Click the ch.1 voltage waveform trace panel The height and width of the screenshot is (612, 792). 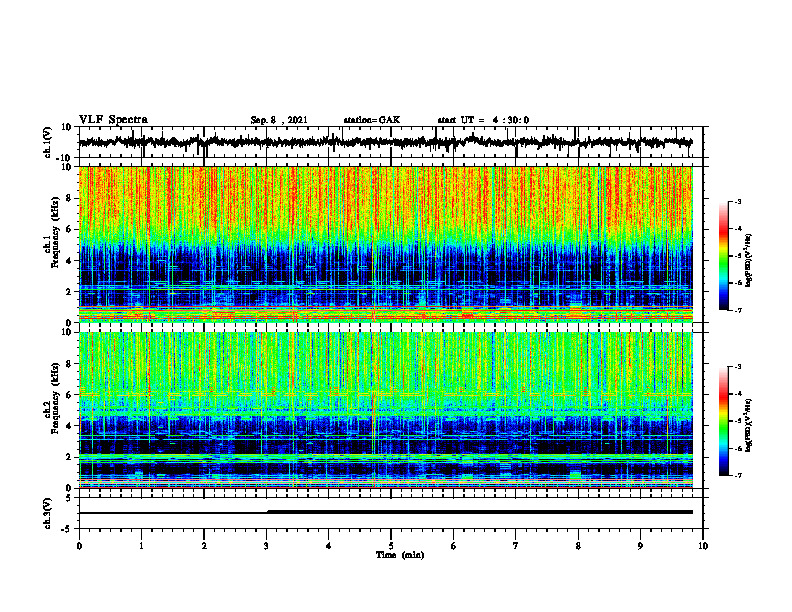[390, 142]
